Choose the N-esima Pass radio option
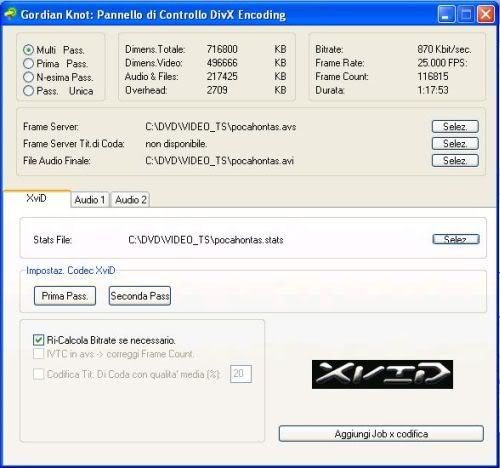 (29, 77)
